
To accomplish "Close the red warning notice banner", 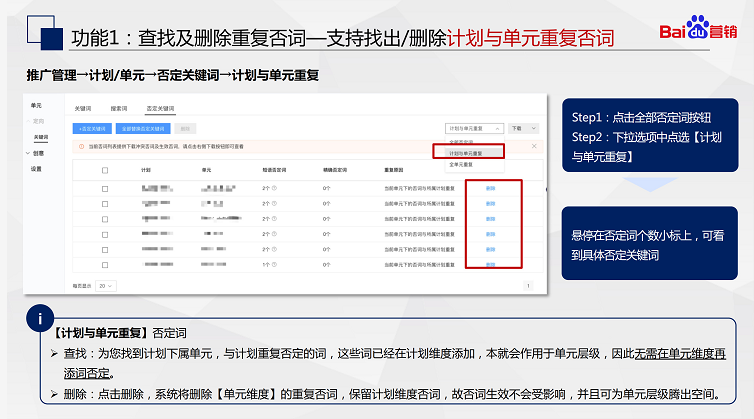I will [534, 146].
